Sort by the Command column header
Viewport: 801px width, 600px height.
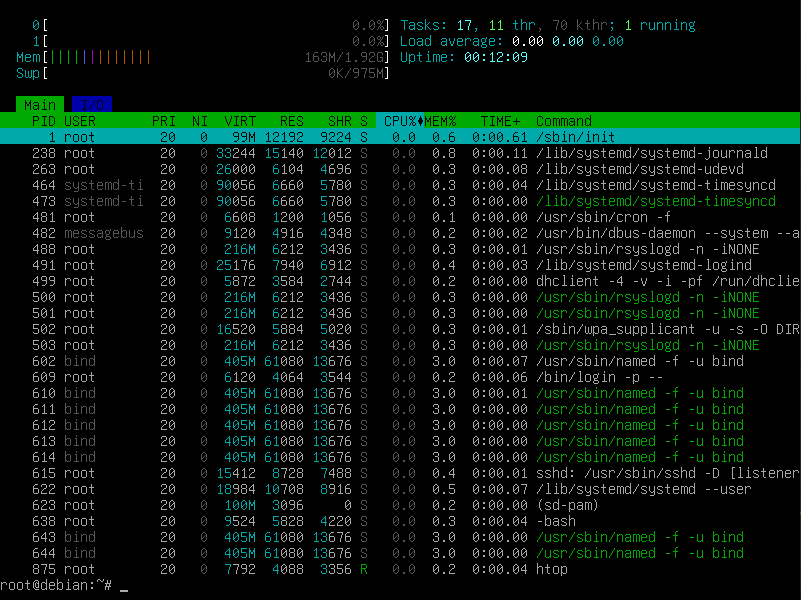click(x=564, y=121)
